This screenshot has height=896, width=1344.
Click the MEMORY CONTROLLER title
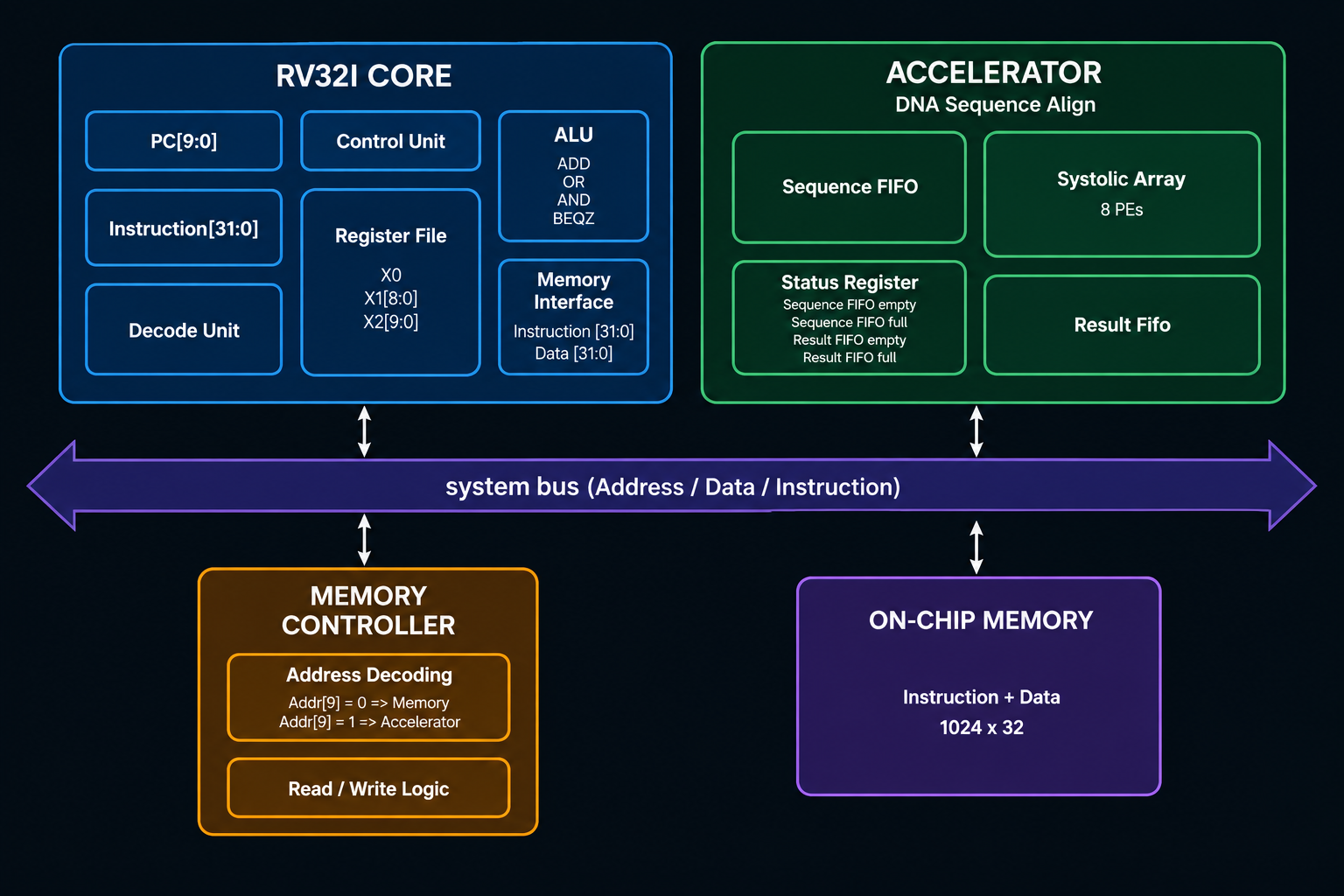click(x=368, y=611)
